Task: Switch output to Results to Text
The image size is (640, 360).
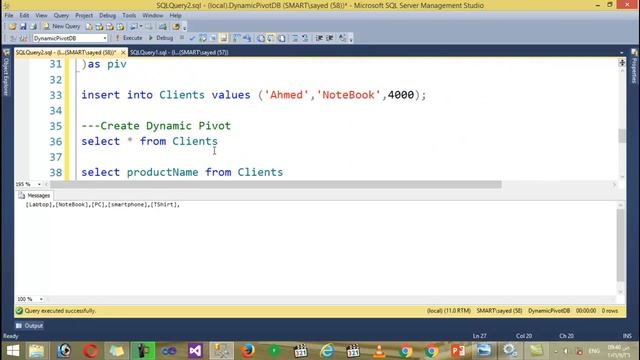Action: pos(260,38)
